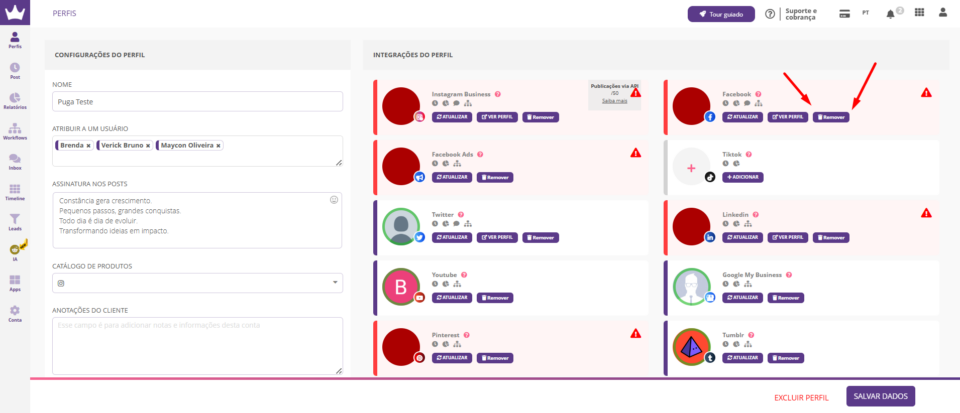960x413 pixels.
Task: Go to Workflows in the sidebar
Action: [14, 131]
